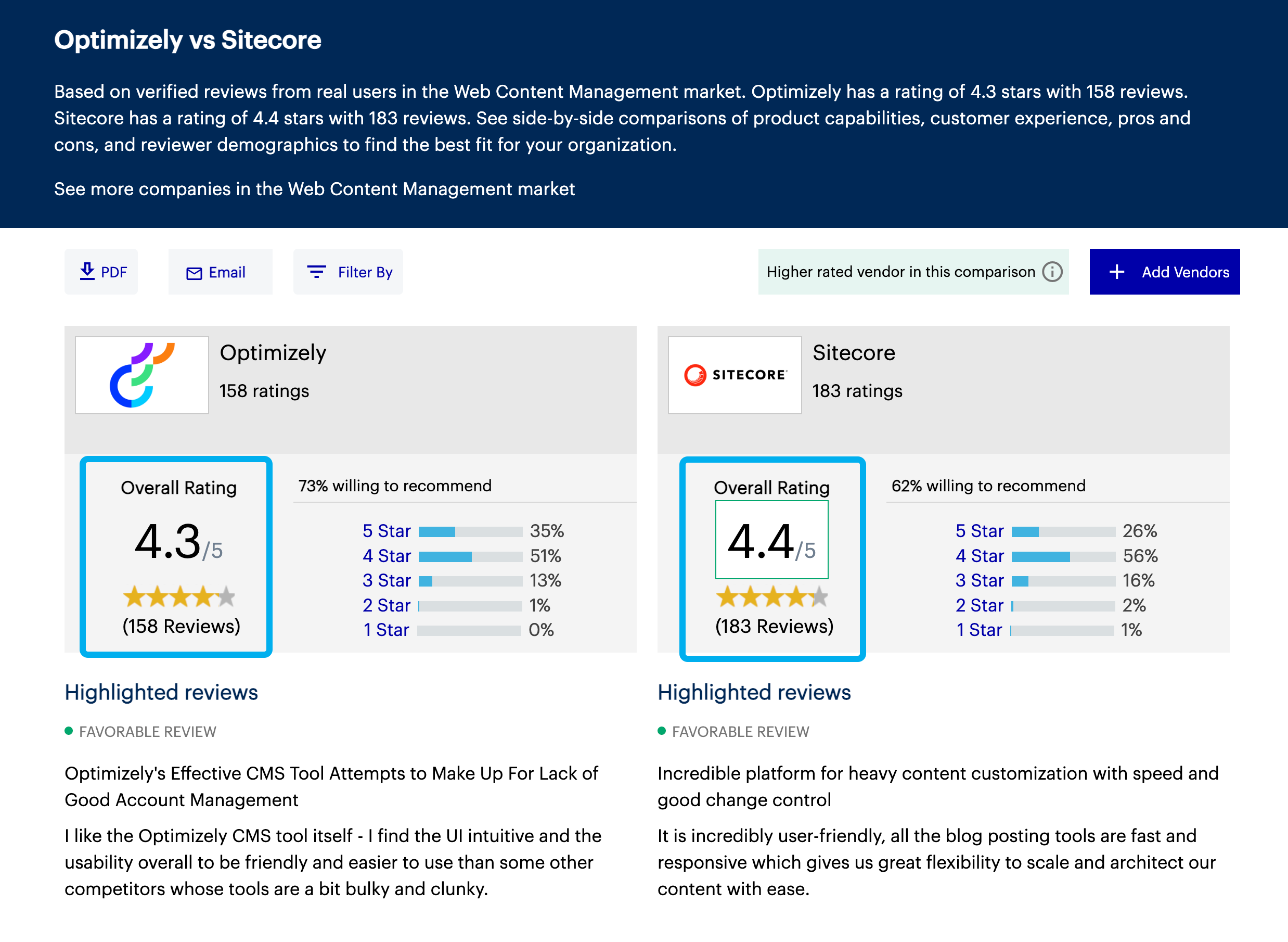1288x942 pixels.
Task: Click the Filter By funnel icon
Action: click(316, 272)
